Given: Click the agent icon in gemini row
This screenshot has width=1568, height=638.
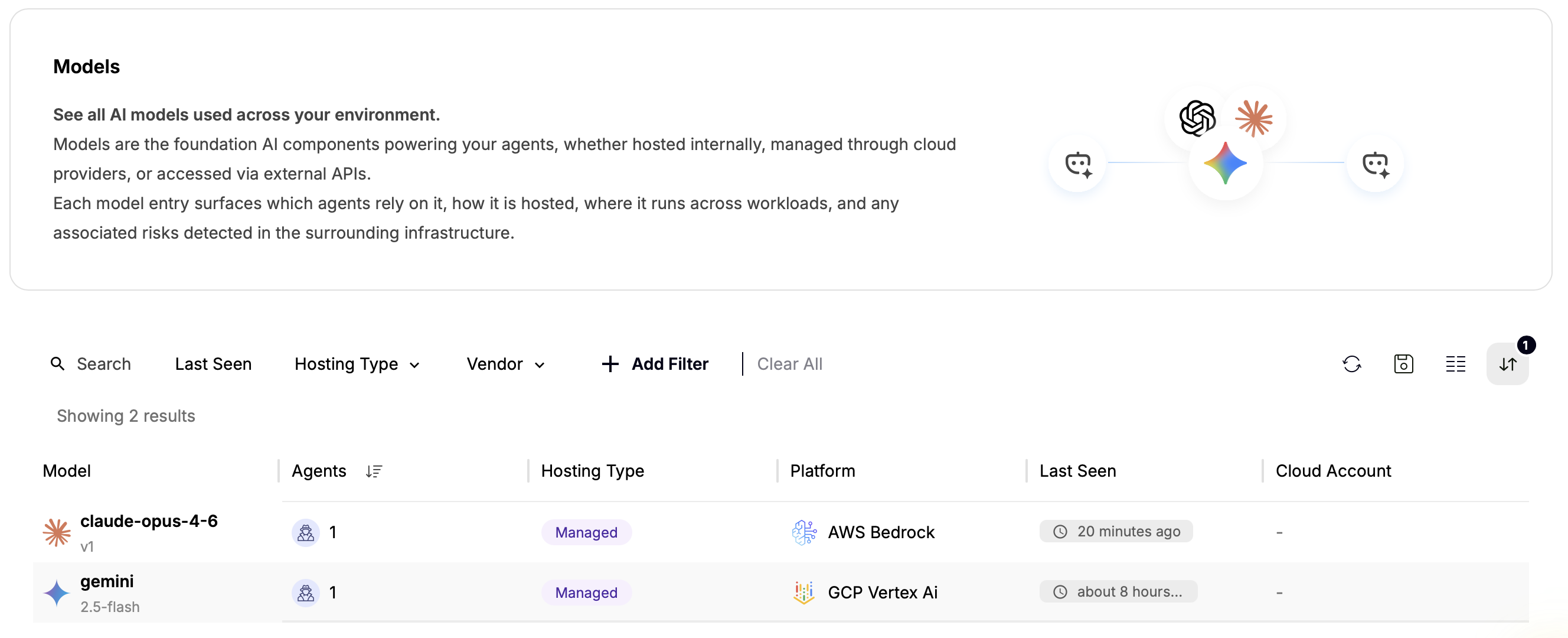Looking at the screenshot, I should (306, 593).
